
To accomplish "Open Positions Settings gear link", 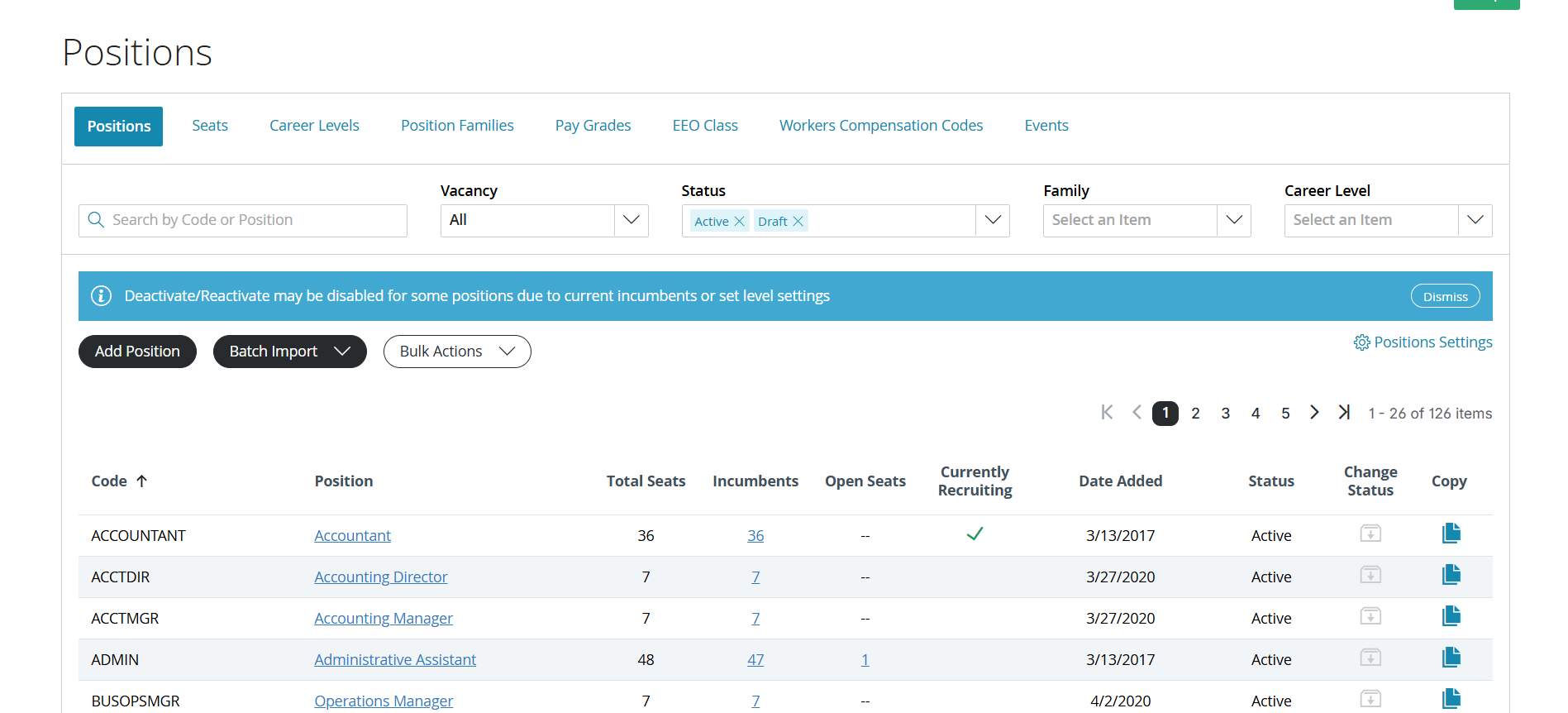I will pos(1423,342).
